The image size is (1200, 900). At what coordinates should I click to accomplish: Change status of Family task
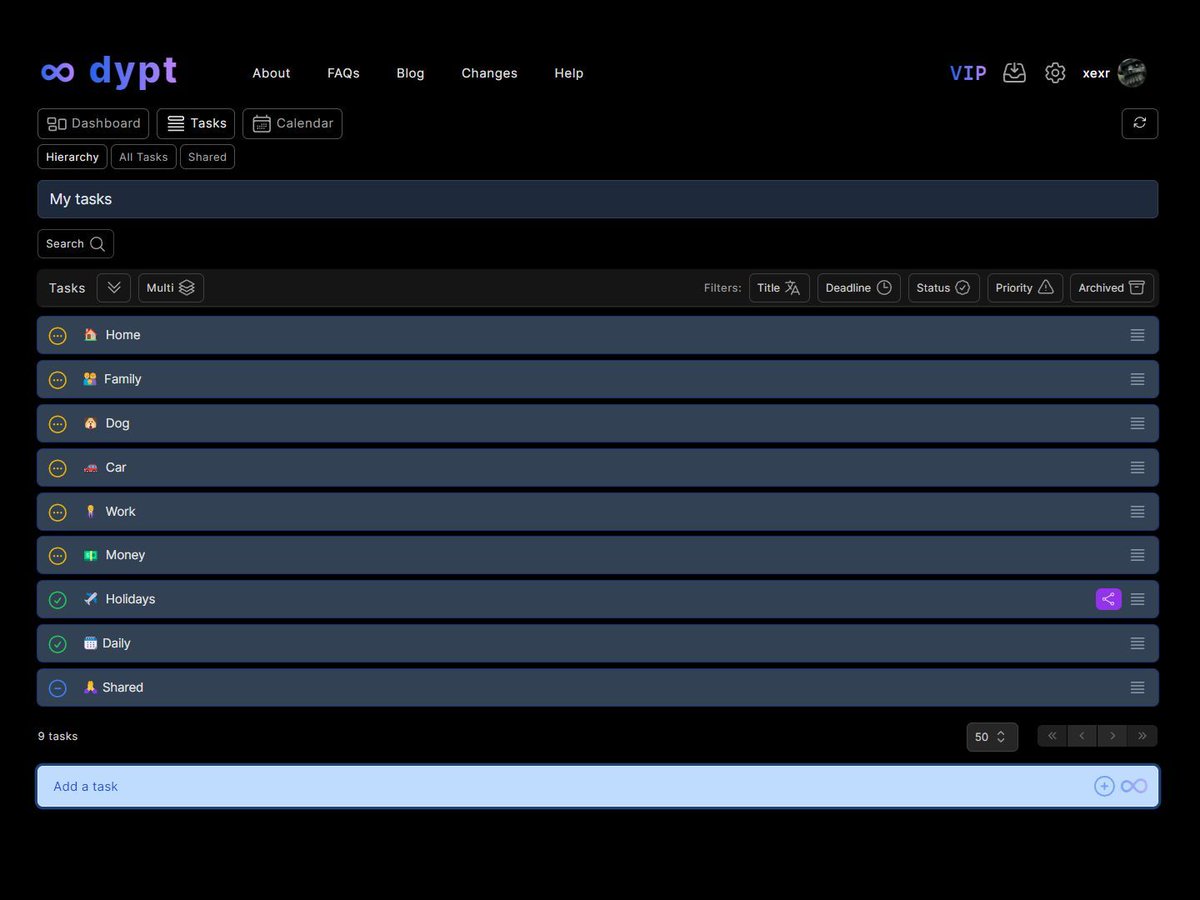58,380
